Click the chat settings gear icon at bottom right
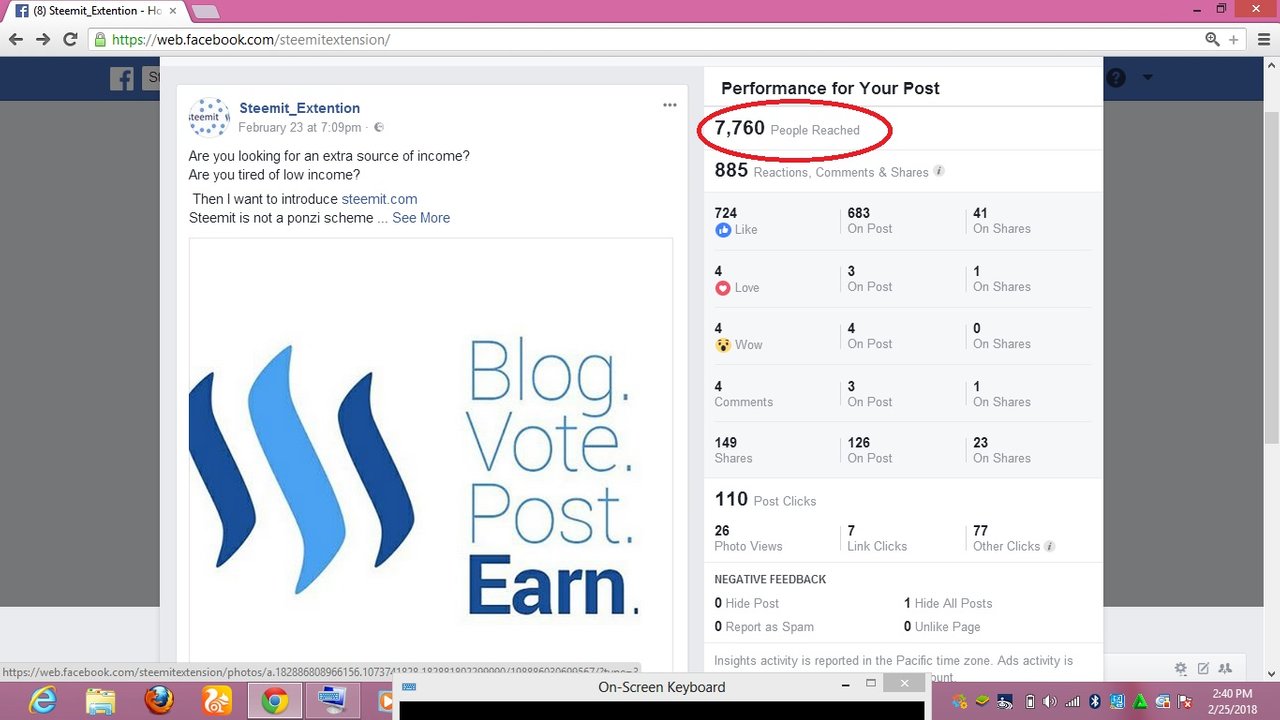This screenshot has height=720, width=1280. click(x=1181, y=668)
